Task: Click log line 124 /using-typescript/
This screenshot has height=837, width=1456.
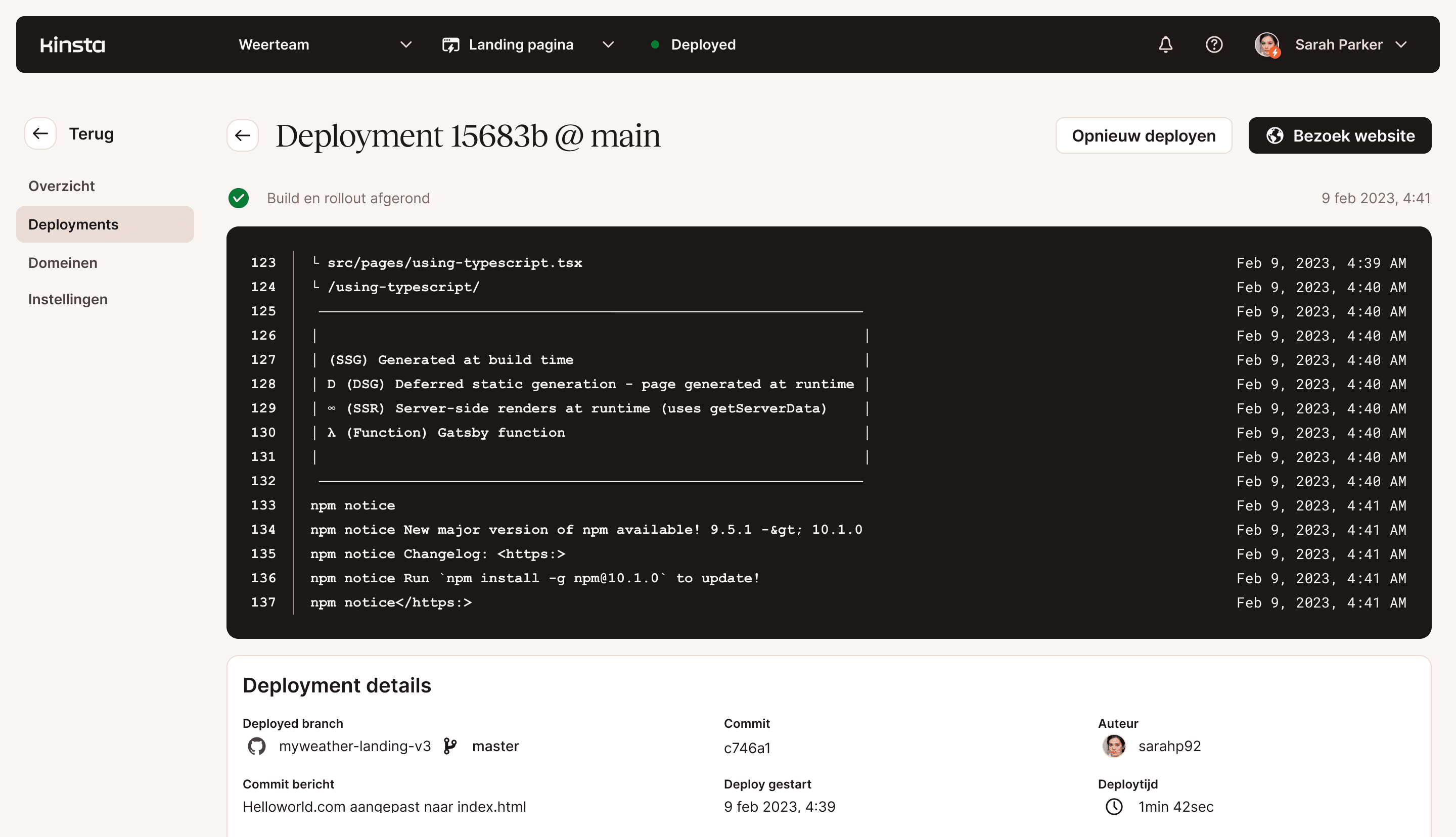Action: [x=403, y=286]
